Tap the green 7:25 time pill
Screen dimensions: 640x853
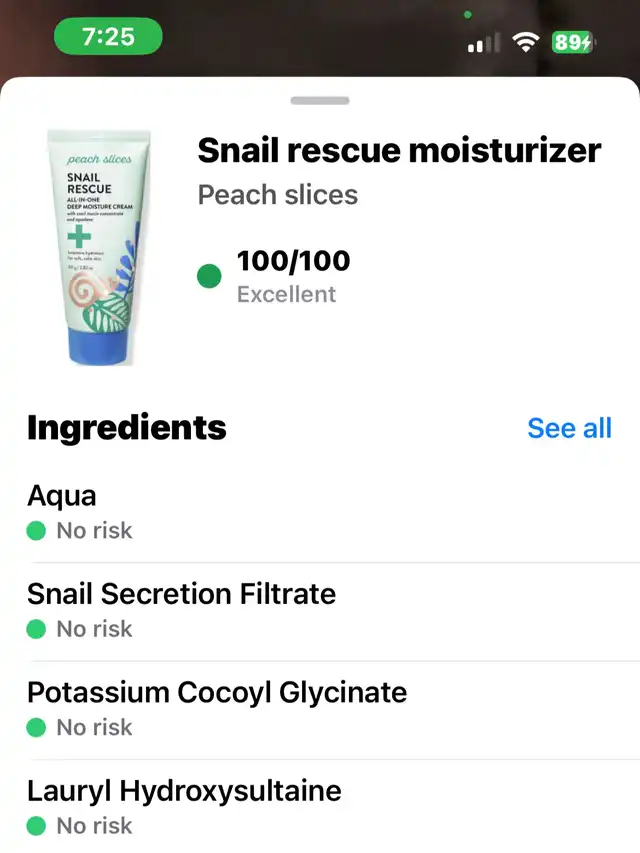(x=108, y=36)
